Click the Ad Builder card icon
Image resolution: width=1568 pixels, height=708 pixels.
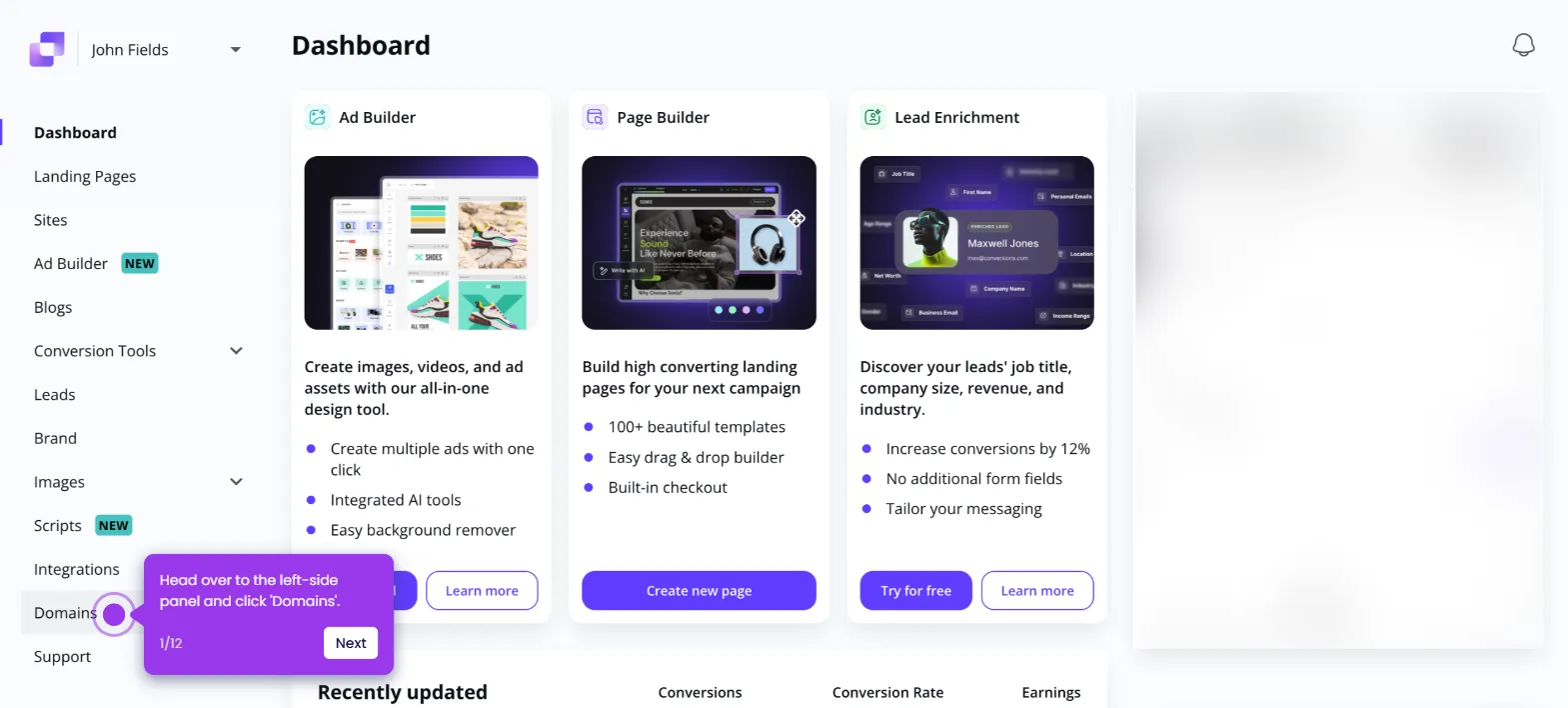pyautogui.click(x=318, y=117)
